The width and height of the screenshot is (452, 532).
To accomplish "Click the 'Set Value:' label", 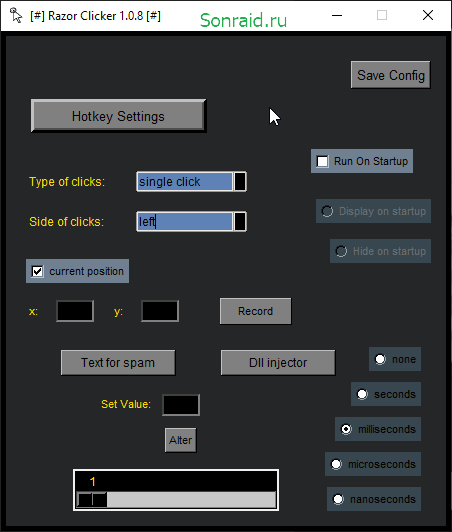I will click(x=126, y=404).
